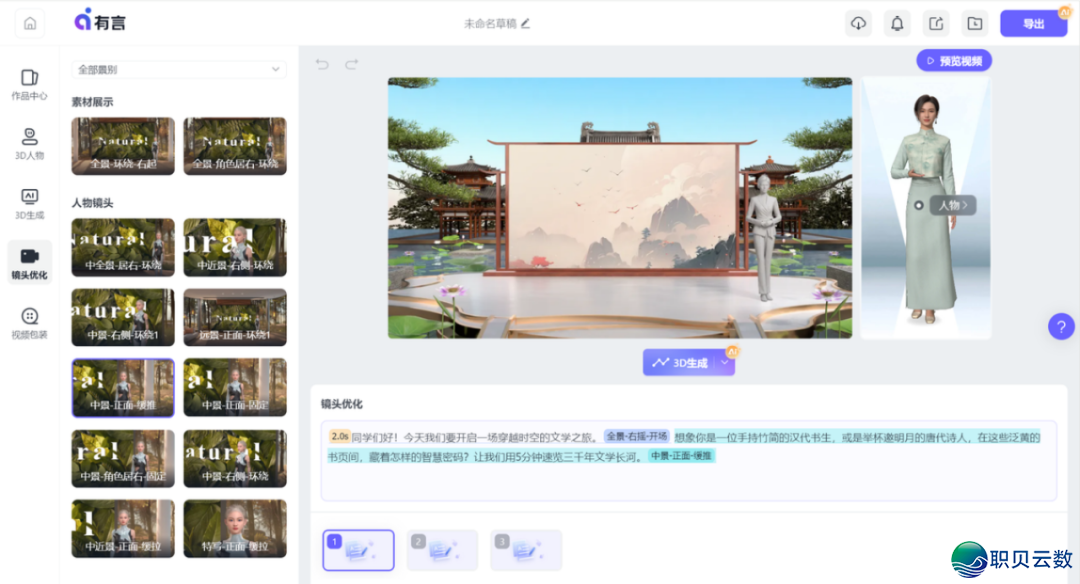Expand the 3D生成 button dropdown arrow
The width and height of the screenshot is (1080, 584).
722,363
